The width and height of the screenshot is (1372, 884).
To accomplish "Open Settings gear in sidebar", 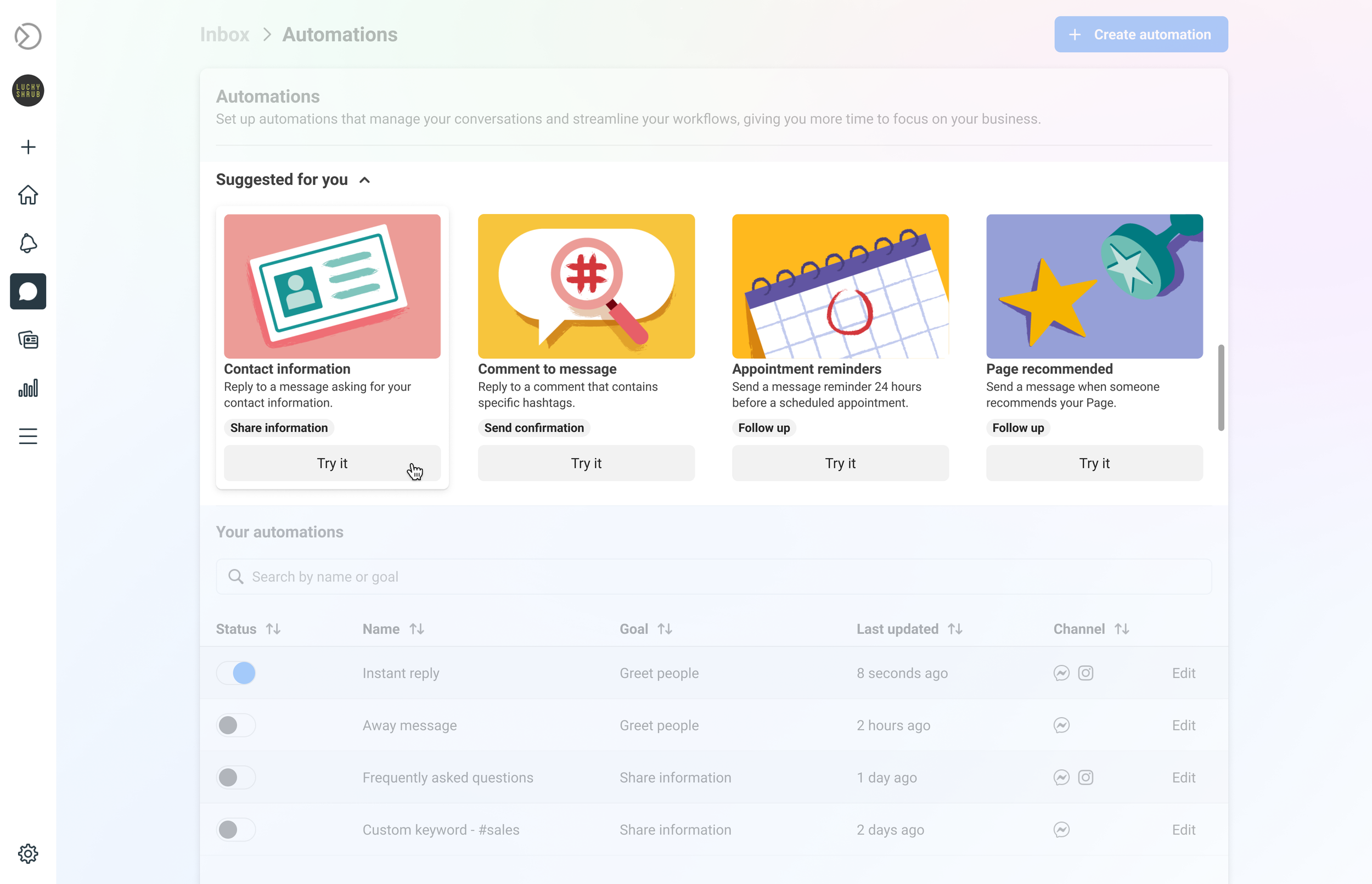I will pyautogui.click(x=27, y=854).
